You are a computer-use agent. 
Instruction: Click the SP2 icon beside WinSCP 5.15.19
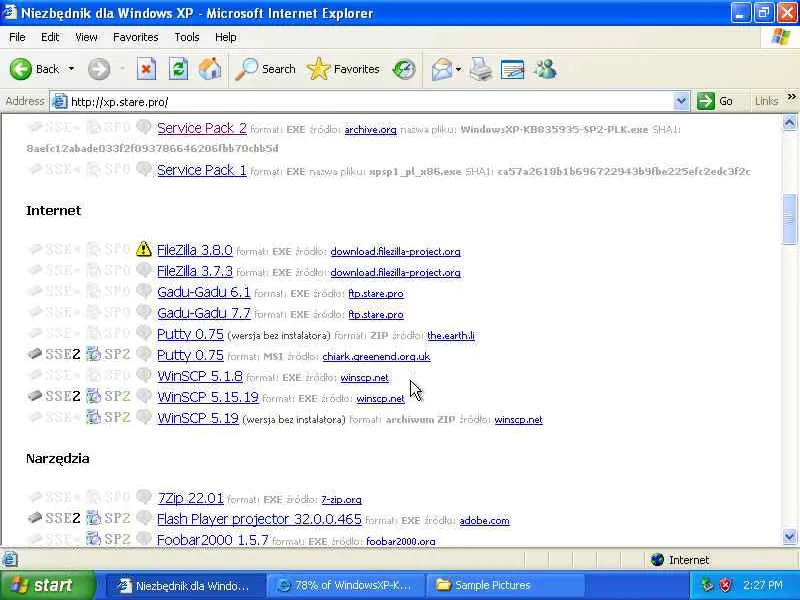click(93, 396)
